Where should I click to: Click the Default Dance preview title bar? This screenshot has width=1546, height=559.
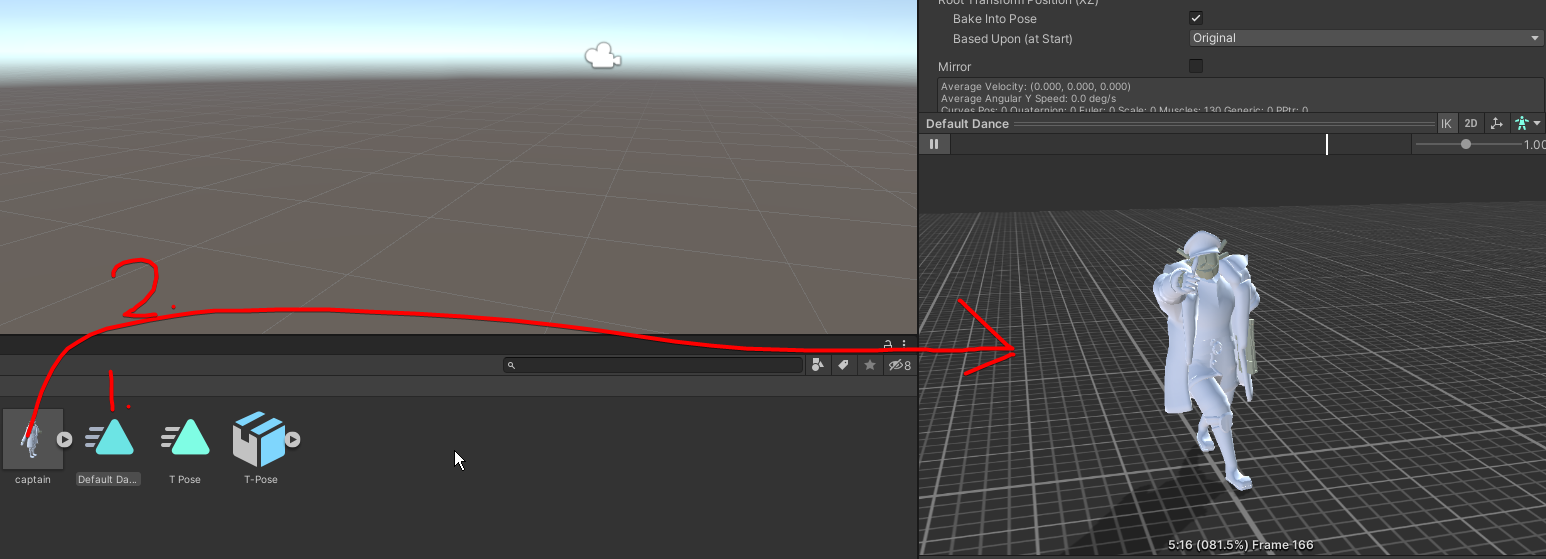coord(1178,124)
